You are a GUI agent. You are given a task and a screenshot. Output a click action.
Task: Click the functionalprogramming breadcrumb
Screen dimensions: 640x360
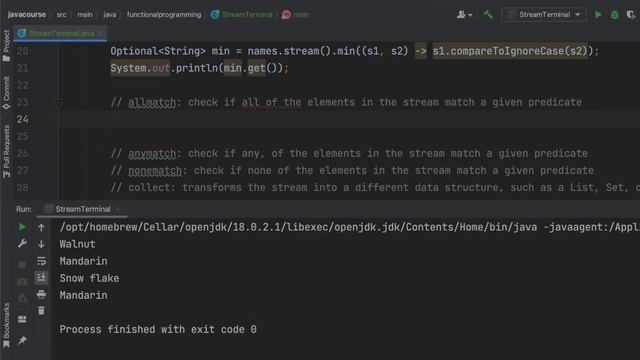pos(164,15)
